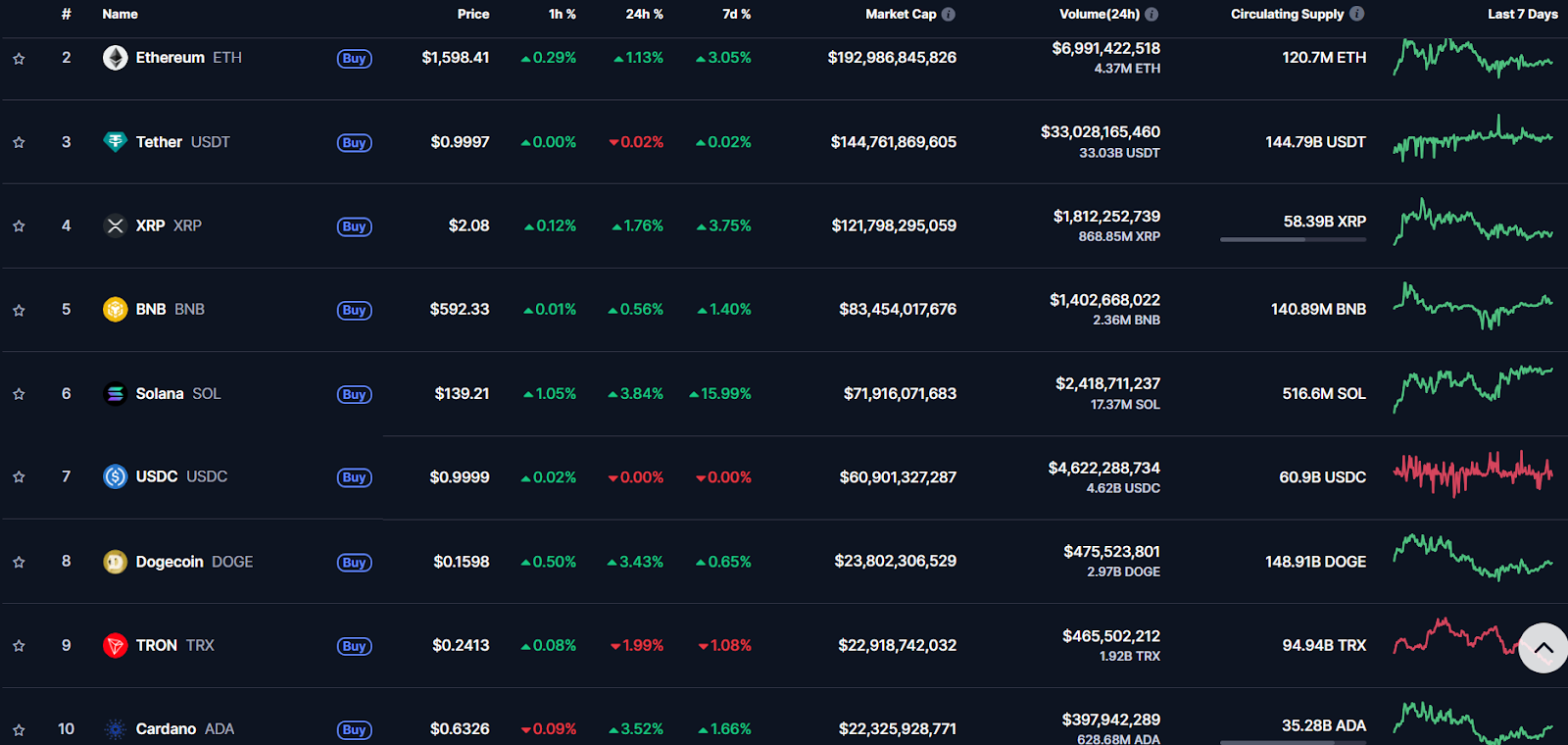The image size is (1568, 745).
Task: Click the Dogecoin logo icon
Action: pyautogui.click(x=115, y=562)
